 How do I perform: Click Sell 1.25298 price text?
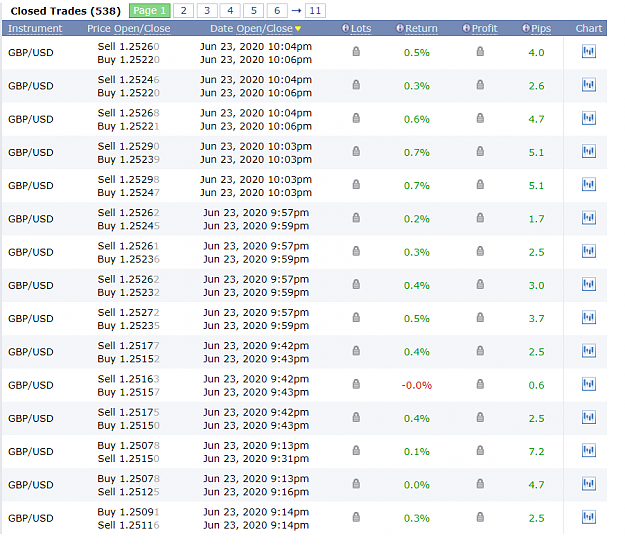pyautogui.click(x=128, y=179)
